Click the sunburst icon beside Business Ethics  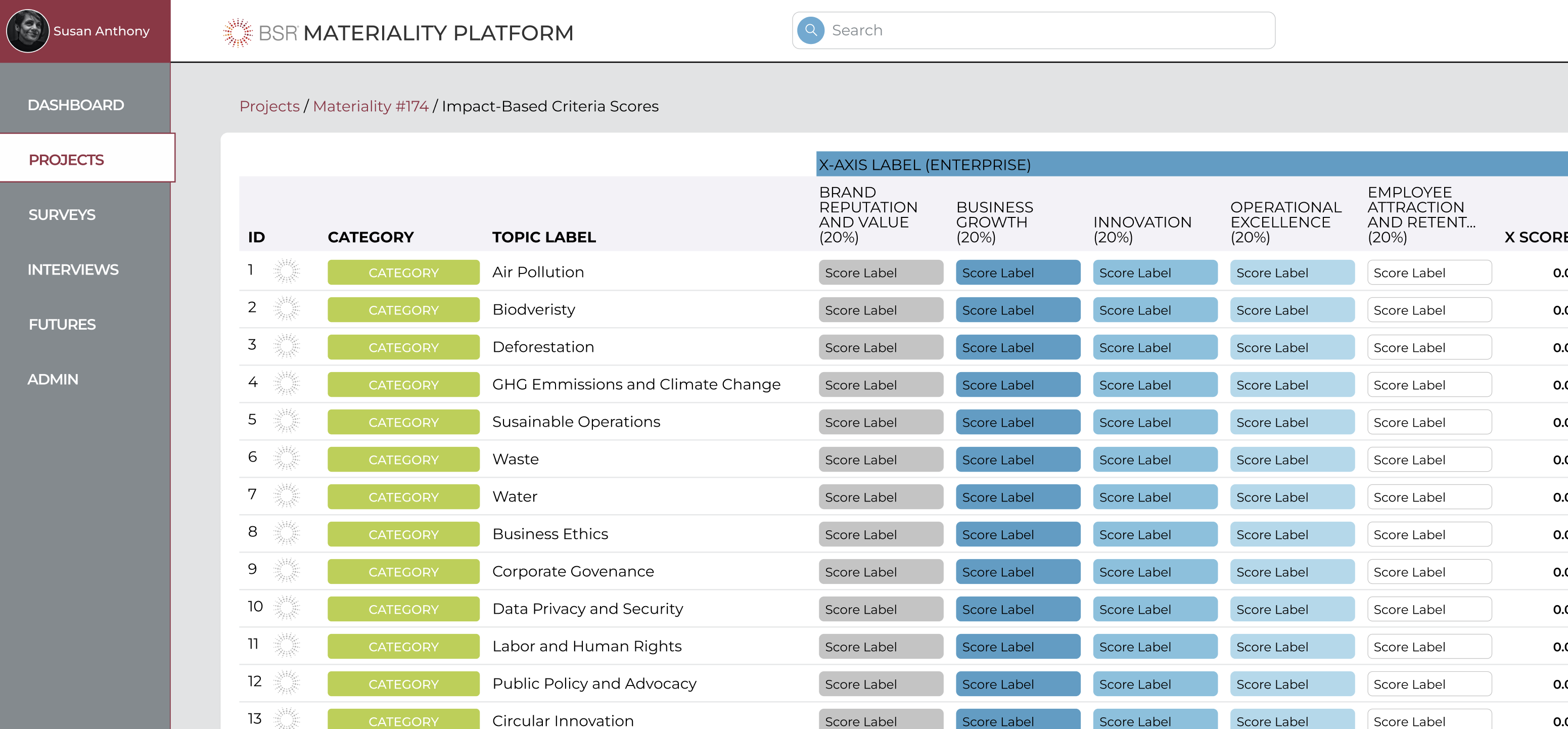286,533
